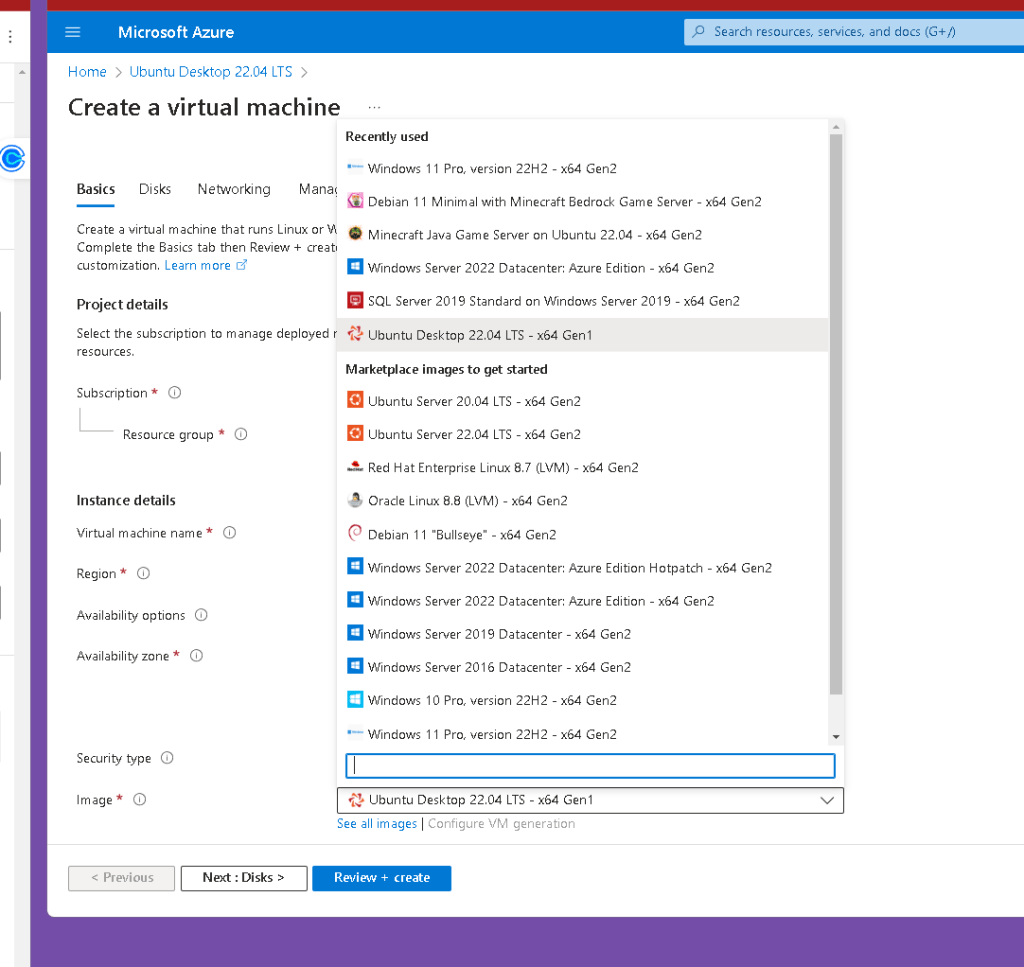Click the Review + create button

point(381,878)
